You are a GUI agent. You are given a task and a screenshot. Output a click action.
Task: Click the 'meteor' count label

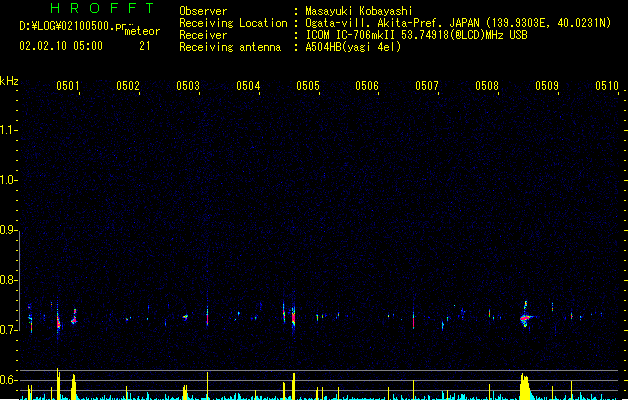tap(142, 31)
